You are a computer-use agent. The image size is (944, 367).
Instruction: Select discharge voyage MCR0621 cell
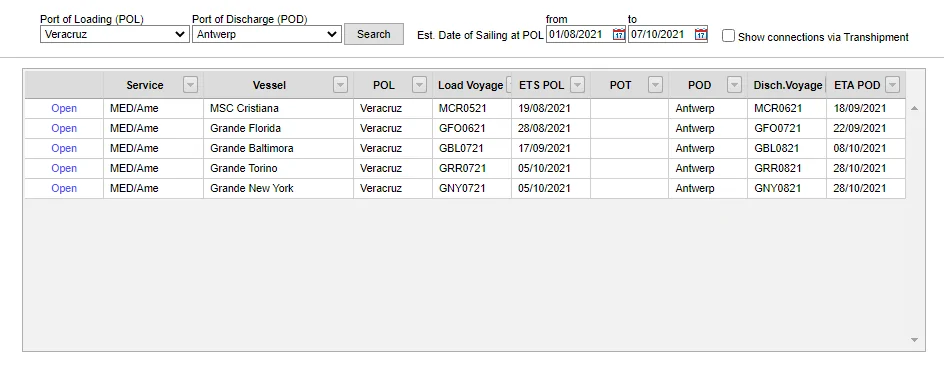[x=787, y=109]
